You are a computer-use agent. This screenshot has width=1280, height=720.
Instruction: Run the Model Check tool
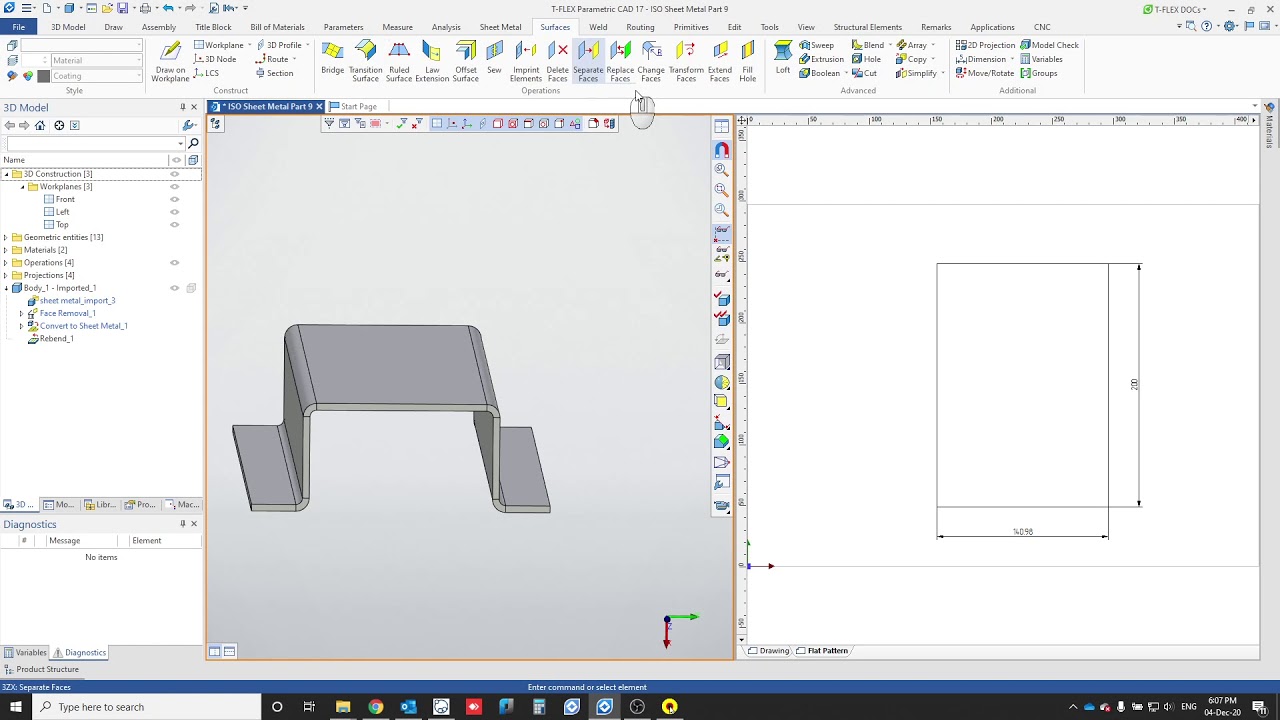1049,45
